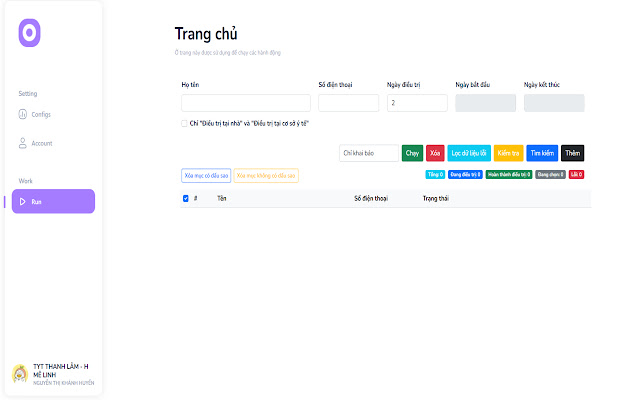Screen dimensions: 640x400
Task: Focus the Chỉ khai báo input
Action: [369, 153]
